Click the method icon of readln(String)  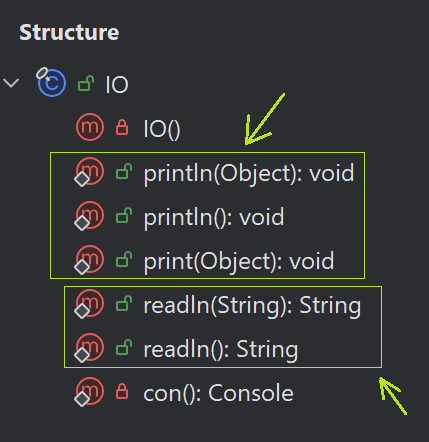click(89, 304)
